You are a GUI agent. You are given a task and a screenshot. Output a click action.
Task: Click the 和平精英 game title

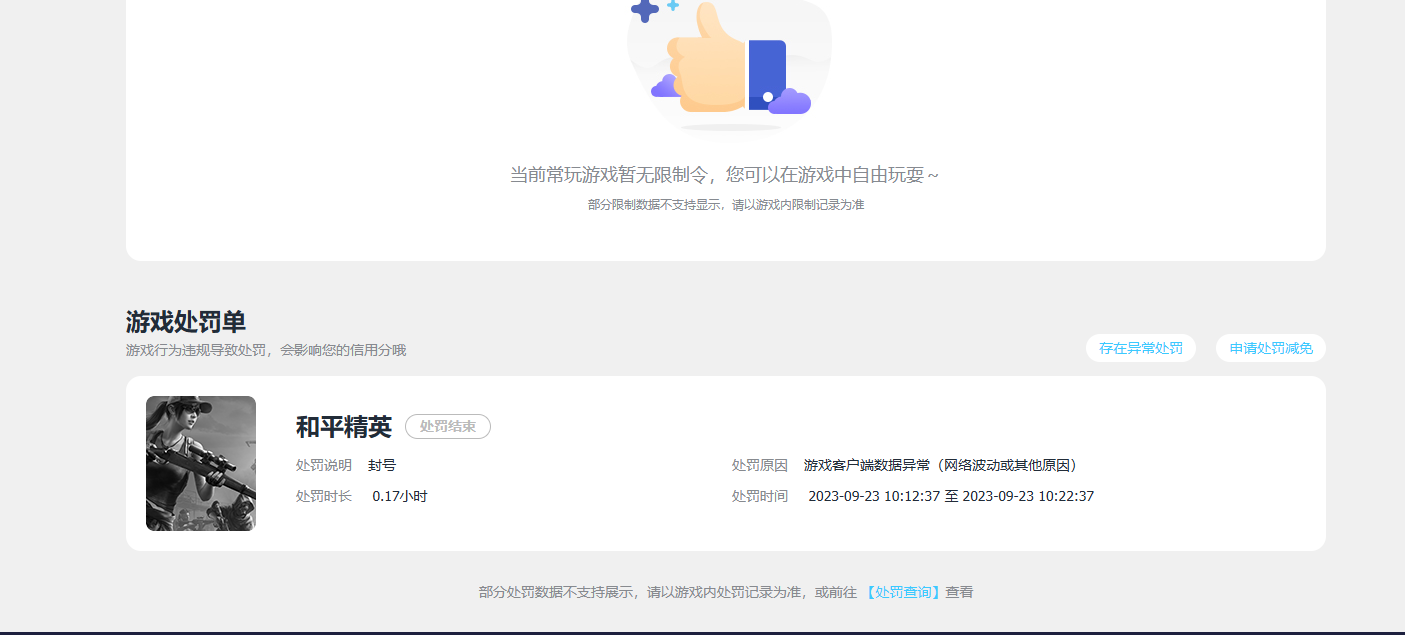tap(344, 427)
